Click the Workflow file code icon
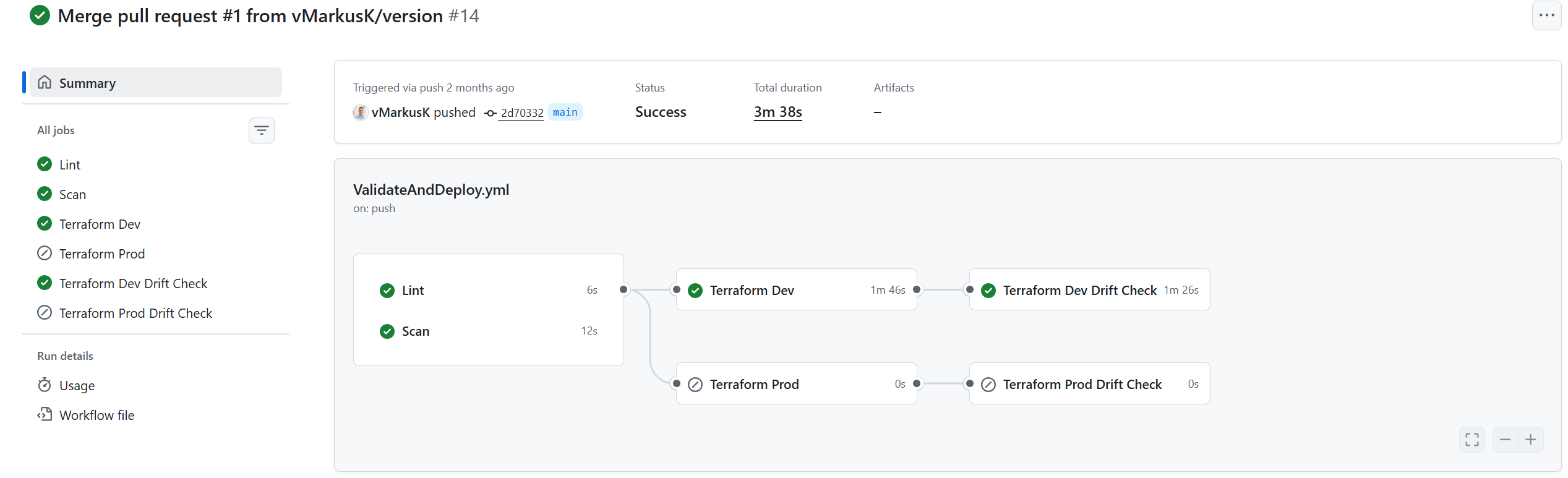The image size is (1568, 478). click(x=45, y=414)
